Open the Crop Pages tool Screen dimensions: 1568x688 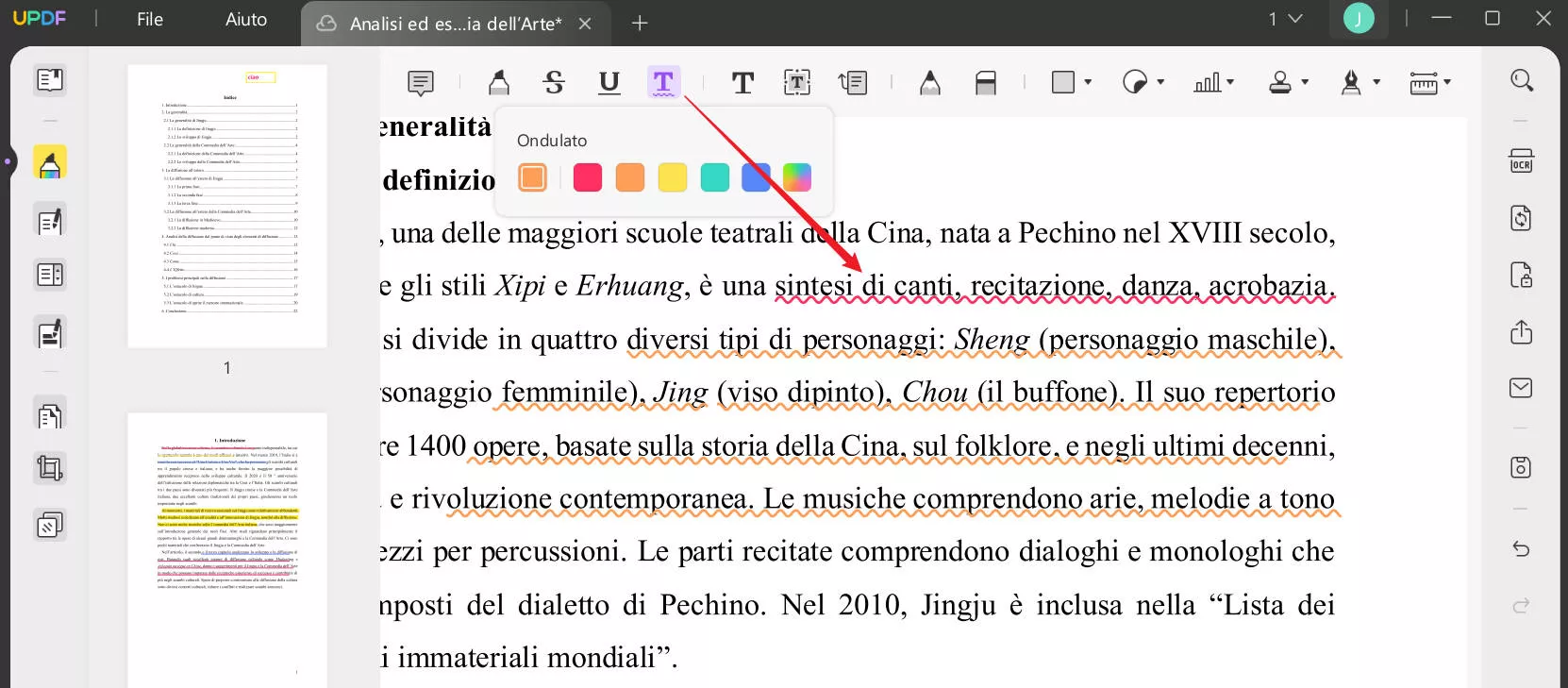click(x=50, y=468)
